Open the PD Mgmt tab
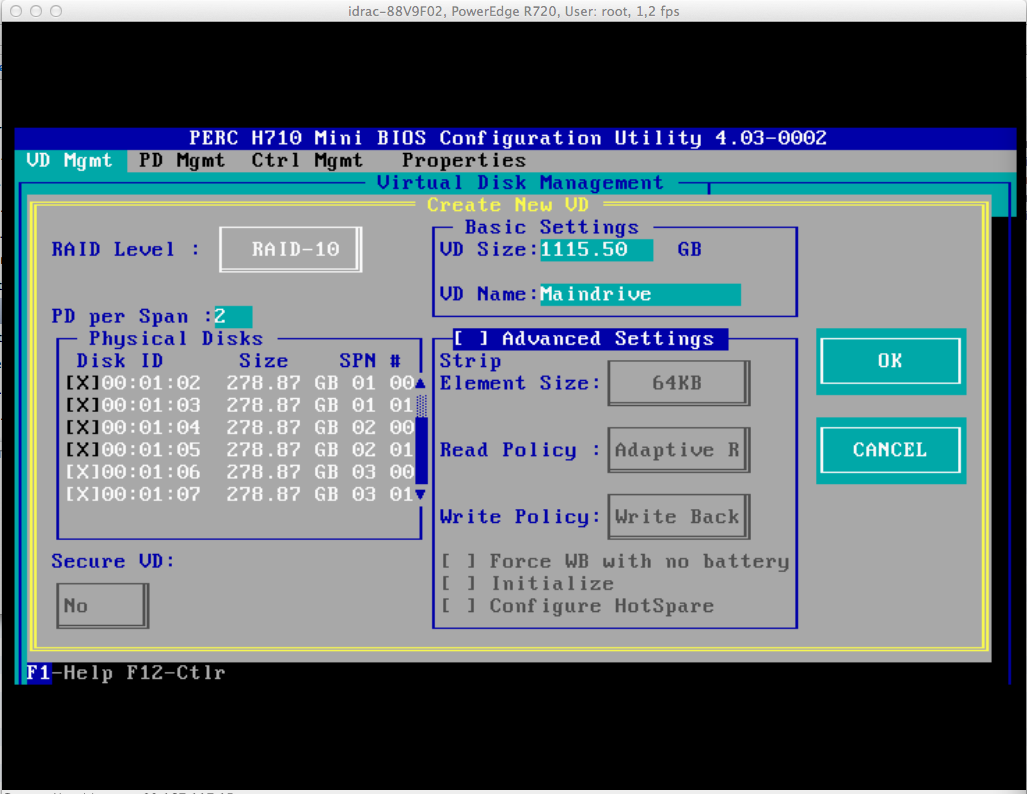Screen dimensions: 1027x794 (181, 161)
